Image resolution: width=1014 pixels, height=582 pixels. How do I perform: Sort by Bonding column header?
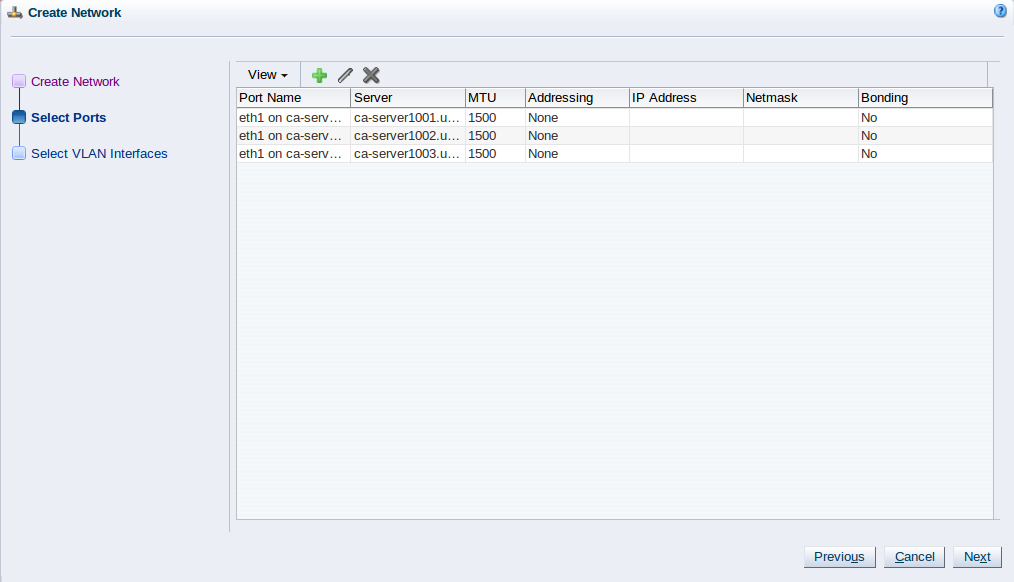pos(925,98)
